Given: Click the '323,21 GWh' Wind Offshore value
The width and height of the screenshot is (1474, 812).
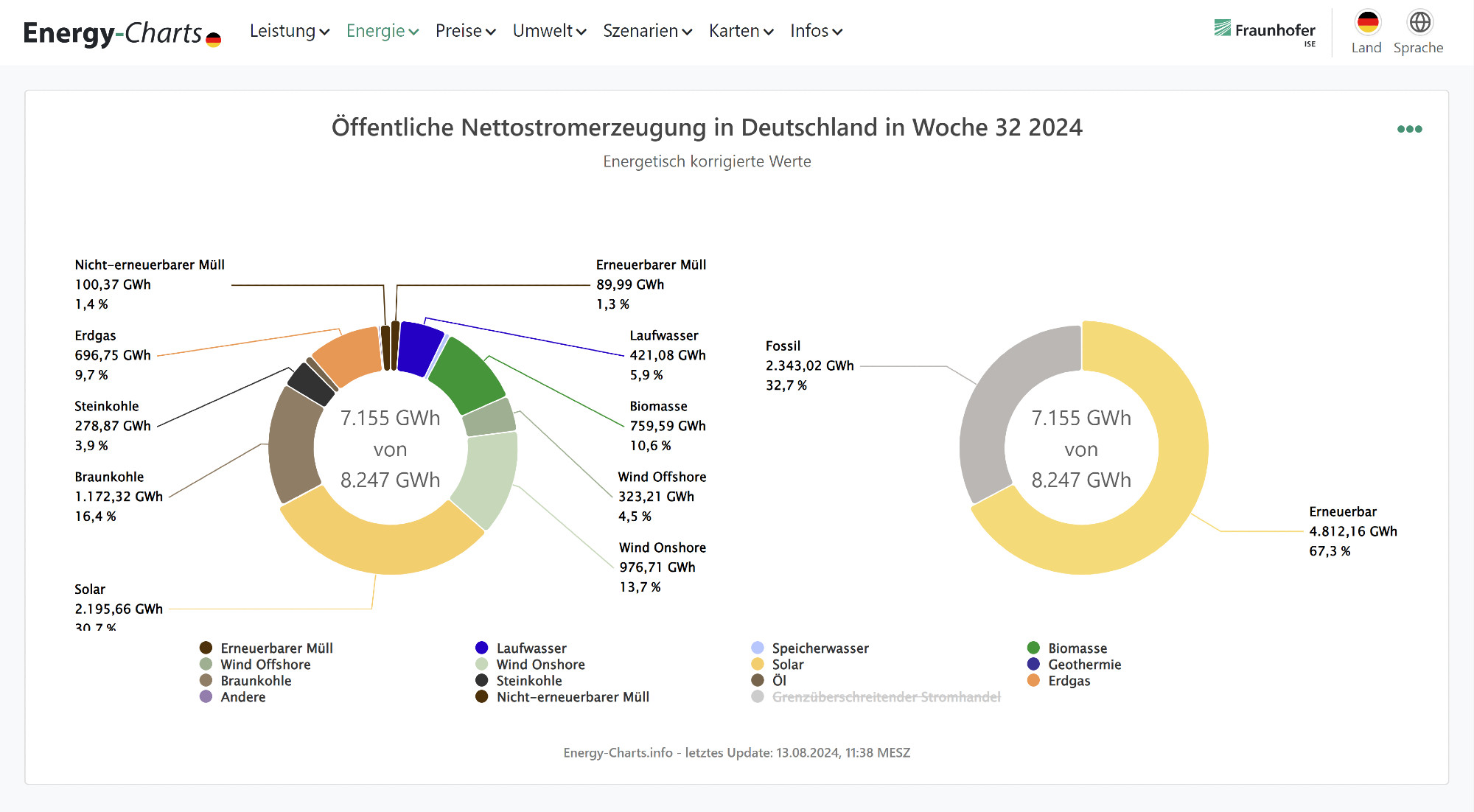Looking at the screenshot, I should (656, 497).
